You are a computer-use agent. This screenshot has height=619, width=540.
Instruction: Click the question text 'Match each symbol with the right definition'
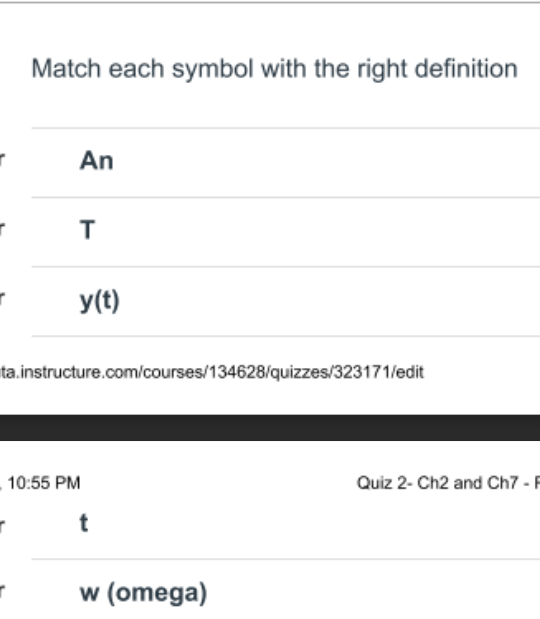pyautogui.click(x=274, y=69)
